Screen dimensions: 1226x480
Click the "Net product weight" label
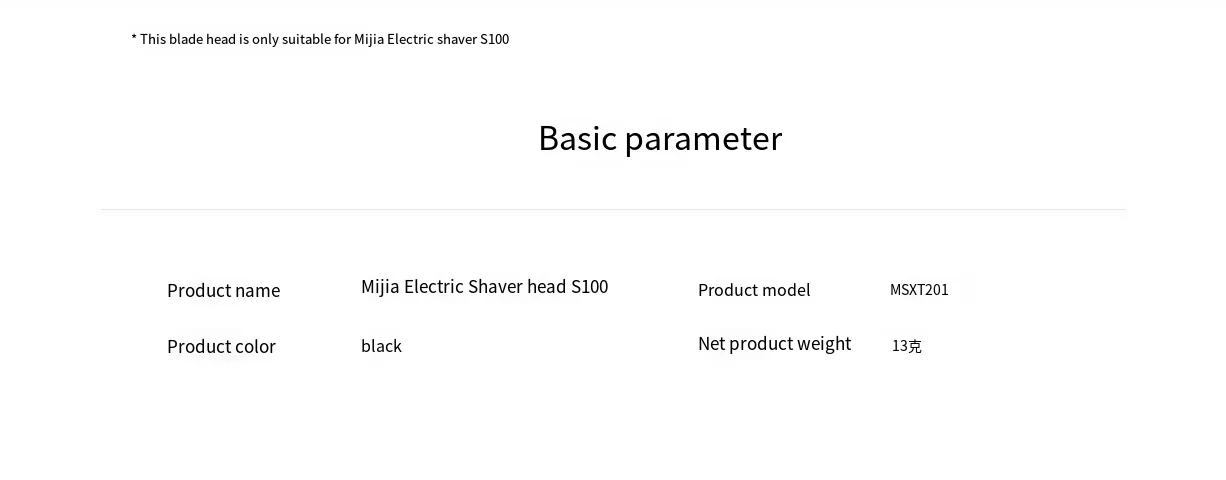point(774,344)
